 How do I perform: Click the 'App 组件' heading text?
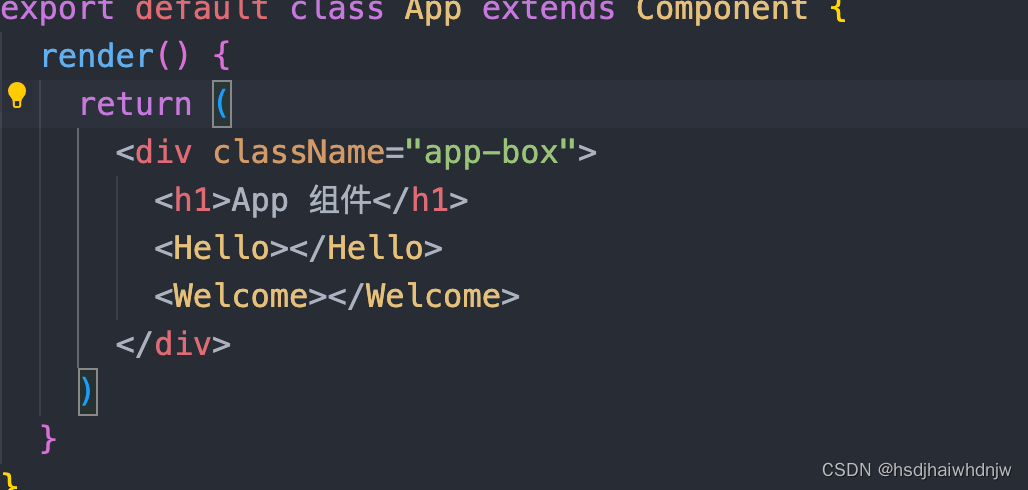tap(302, 201)
